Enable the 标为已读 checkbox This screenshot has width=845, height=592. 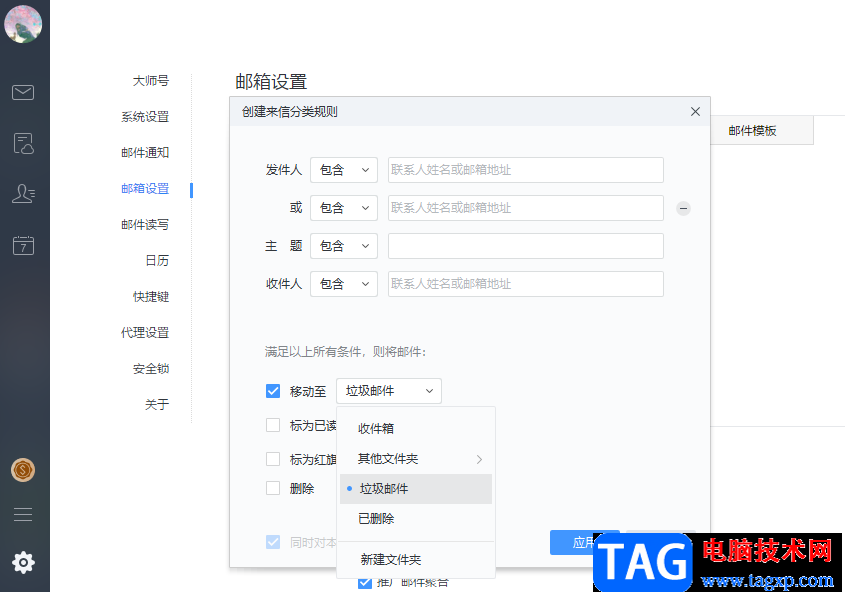[273, 426]
